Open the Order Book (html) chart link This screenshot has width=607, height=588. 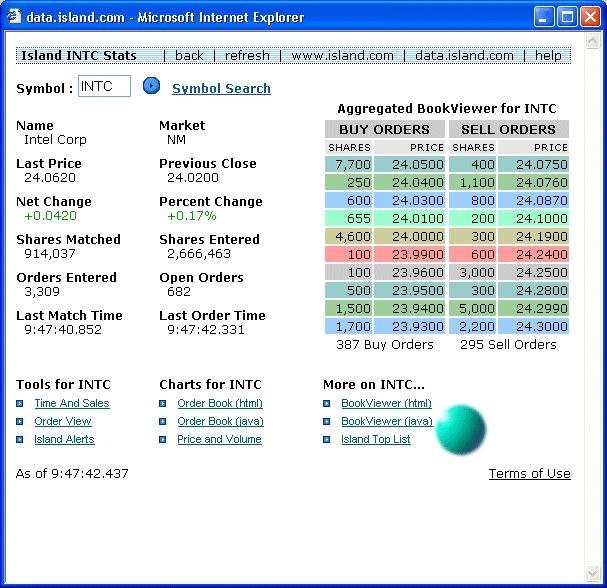(220, 403)
